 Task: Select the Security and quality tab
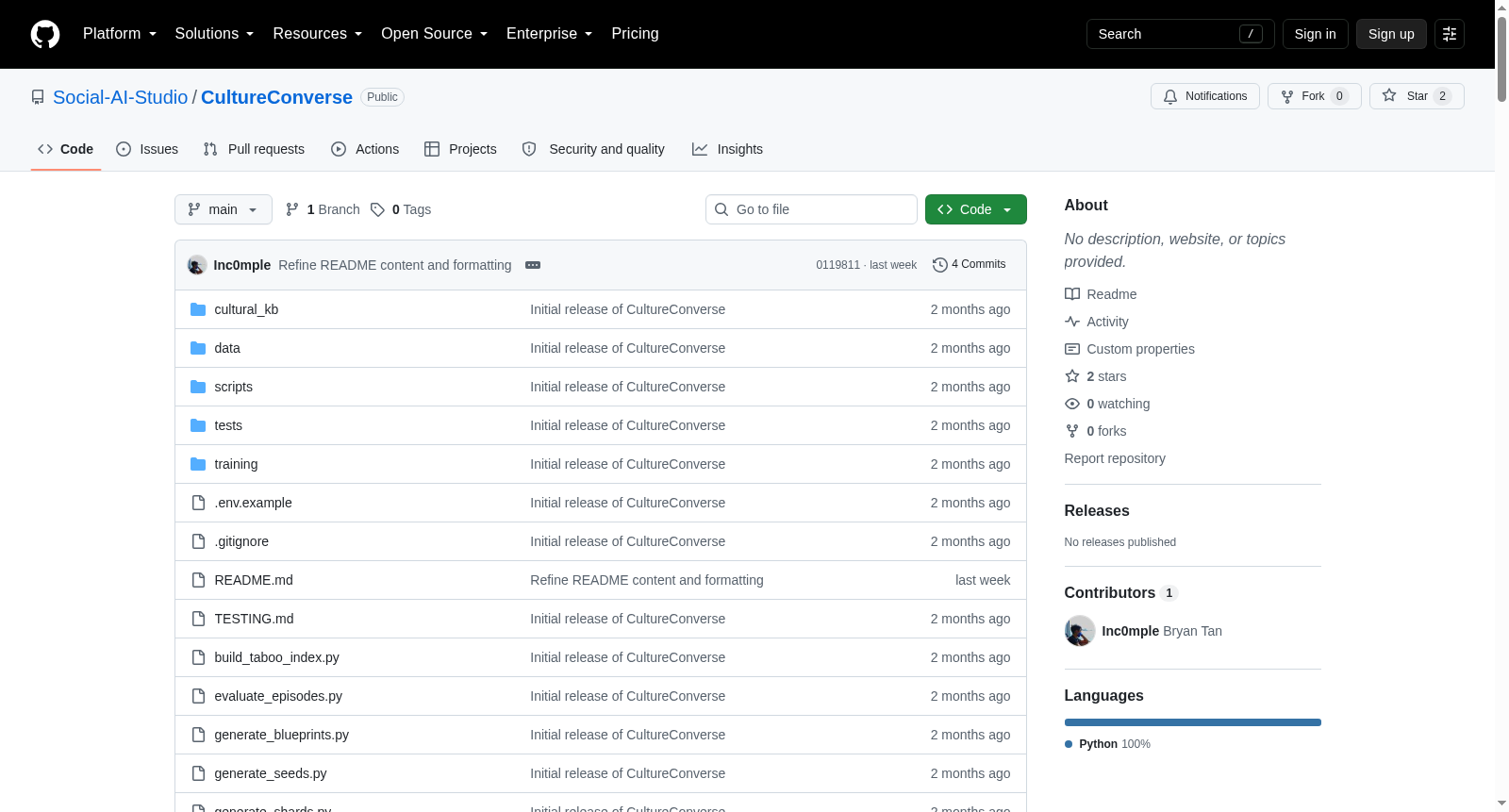(x=593, y=149)
